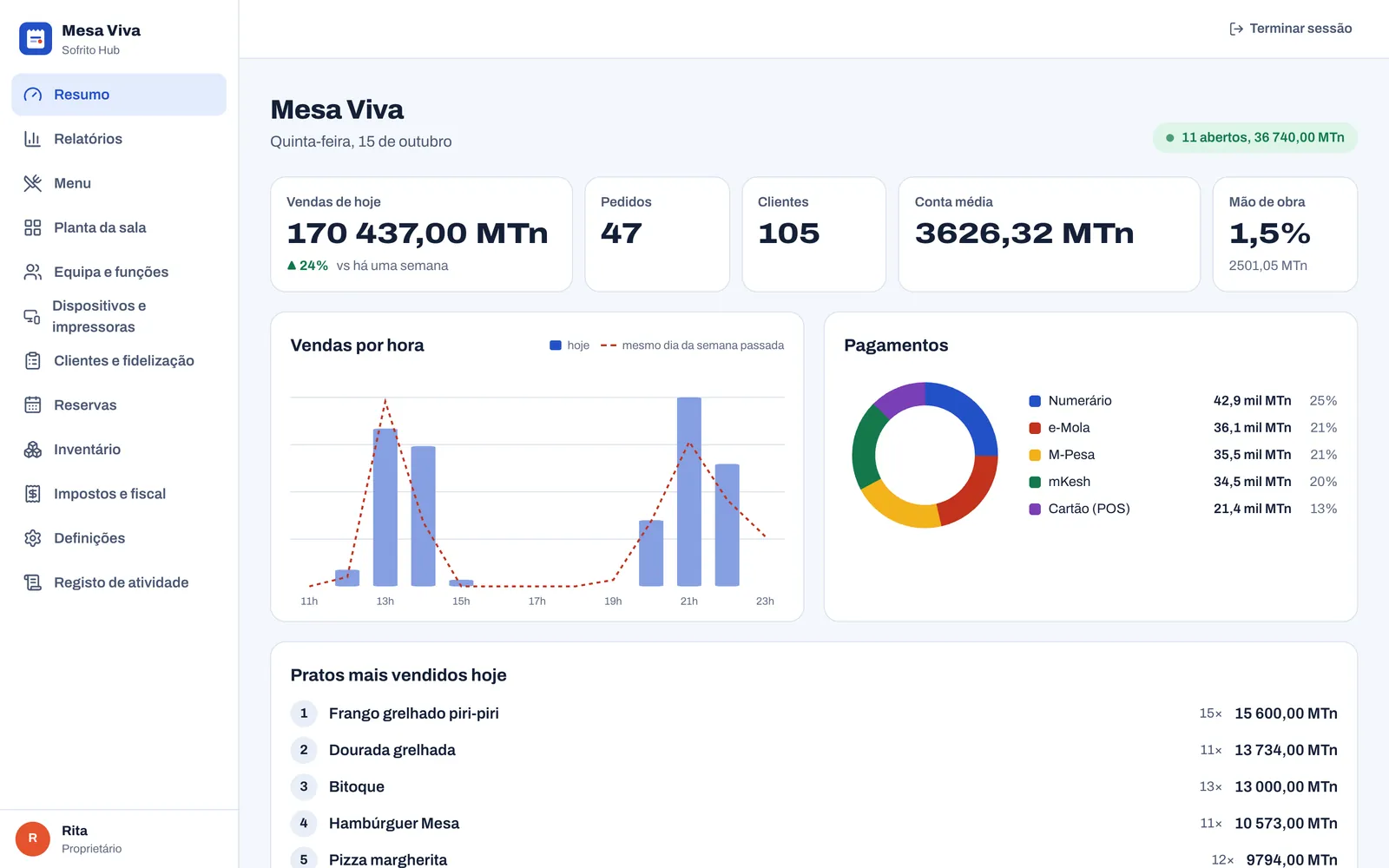Viewport: 1389px width, 868px height.
Task: Click the Frango grelhado piri-piri row
Action: pyautogui.click(x=813, y=713)
